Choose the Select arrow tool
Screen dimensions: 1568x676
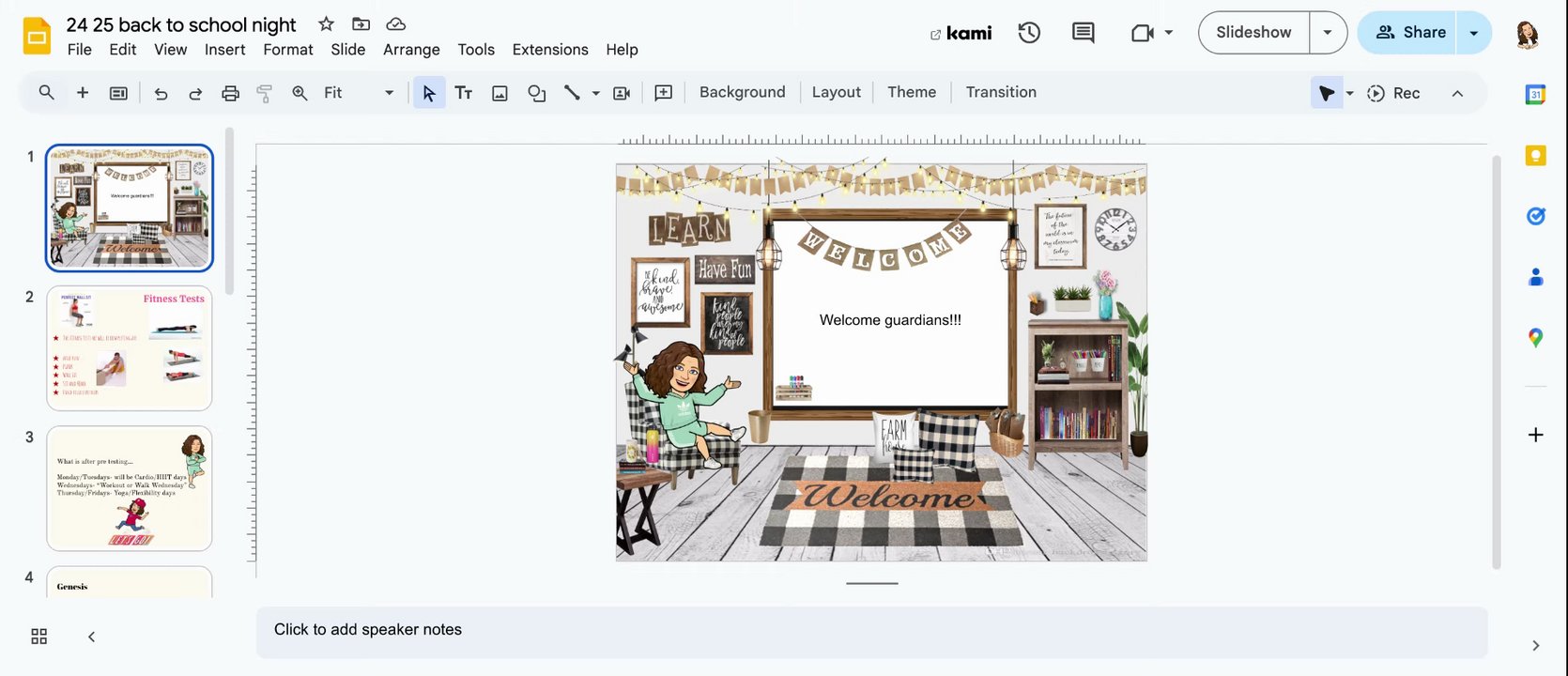(429, 93)
